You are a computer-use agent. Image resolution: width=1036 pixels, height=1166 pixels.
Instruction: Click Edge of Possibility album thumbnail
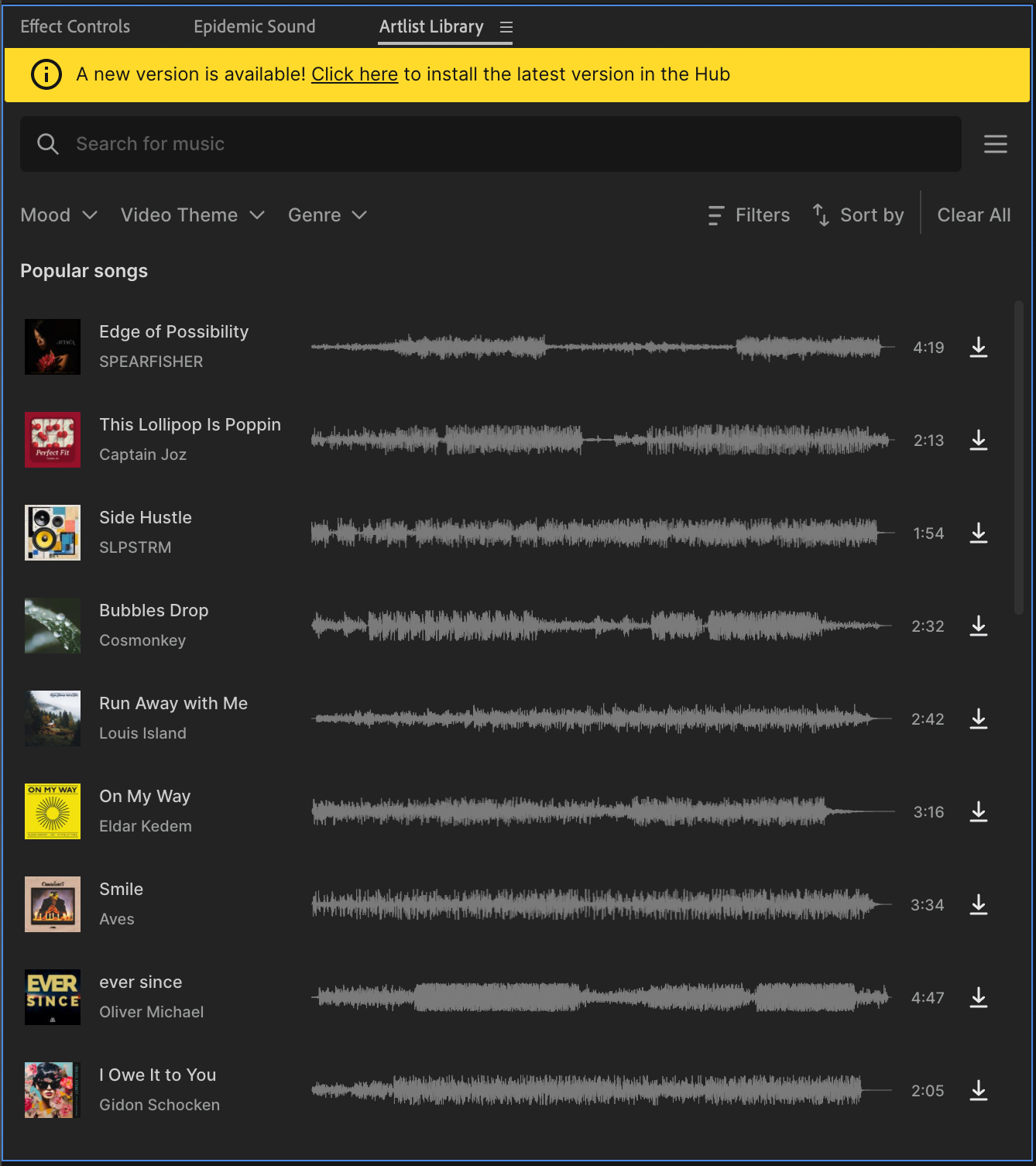click(53, 347)
